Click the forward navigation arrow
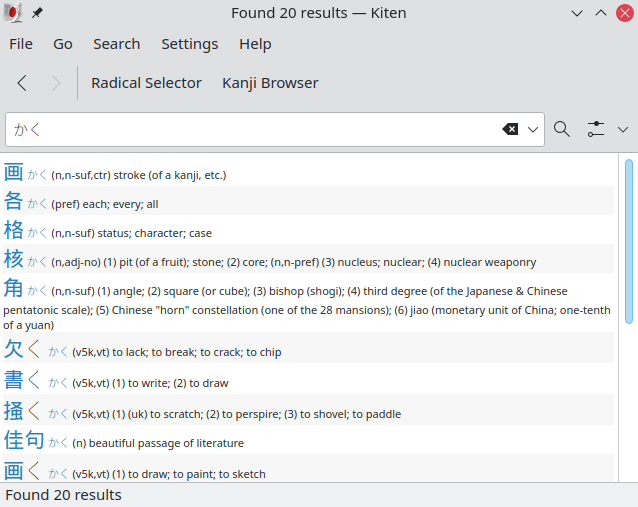 [56, 83]
